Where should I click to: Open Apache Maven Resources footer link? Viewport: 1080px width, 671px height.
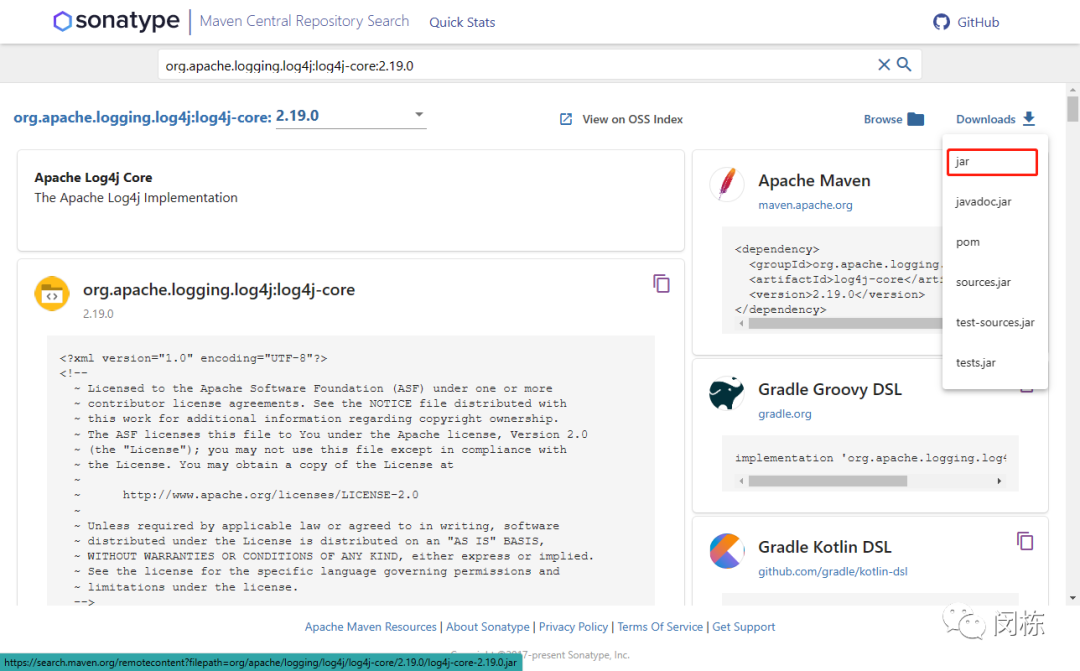(x=371, y=627)
